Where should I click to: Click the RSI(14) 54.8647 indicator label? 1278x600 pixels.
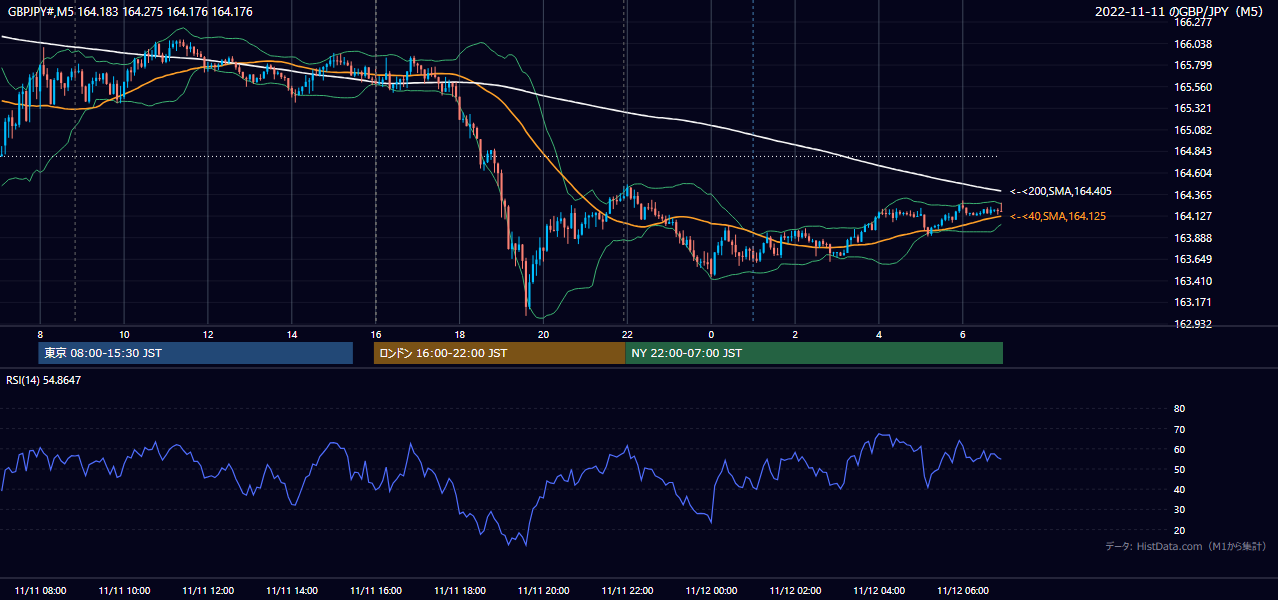[44, 380]
